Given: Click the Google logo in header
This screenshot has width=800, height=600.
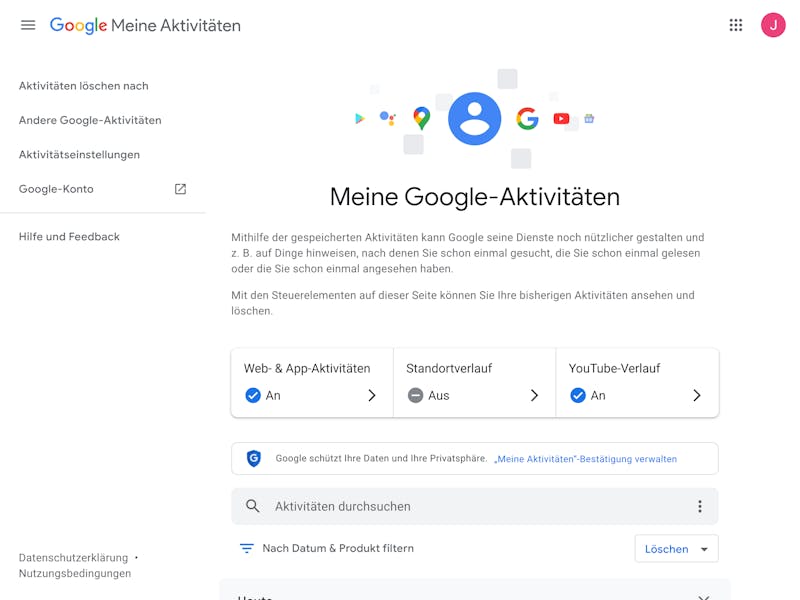Looking at the screenshot, I should coord(78,26).
